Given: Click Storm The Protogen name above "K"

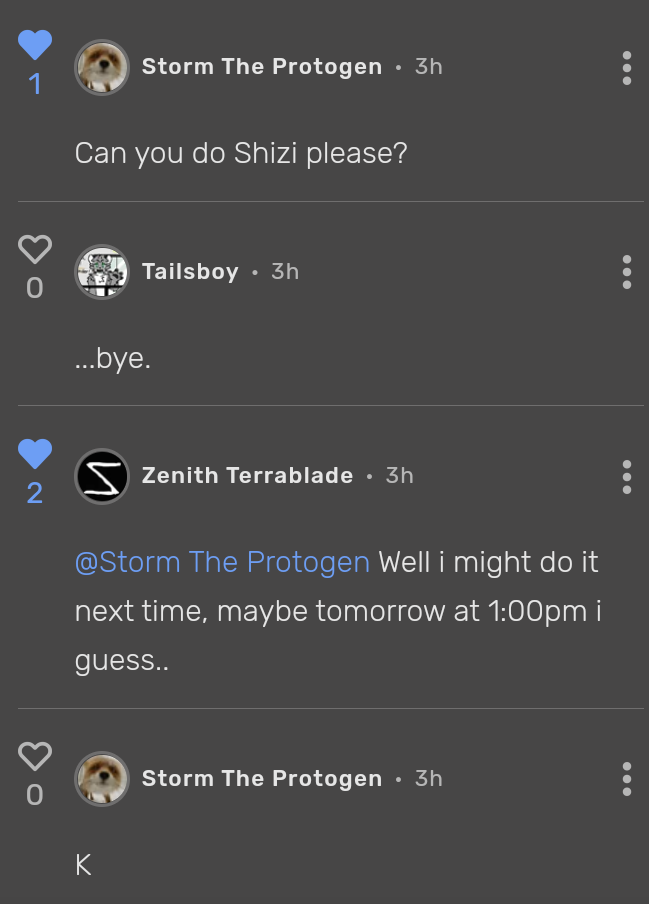Looking at the screenshot, I should click(261, 778).
